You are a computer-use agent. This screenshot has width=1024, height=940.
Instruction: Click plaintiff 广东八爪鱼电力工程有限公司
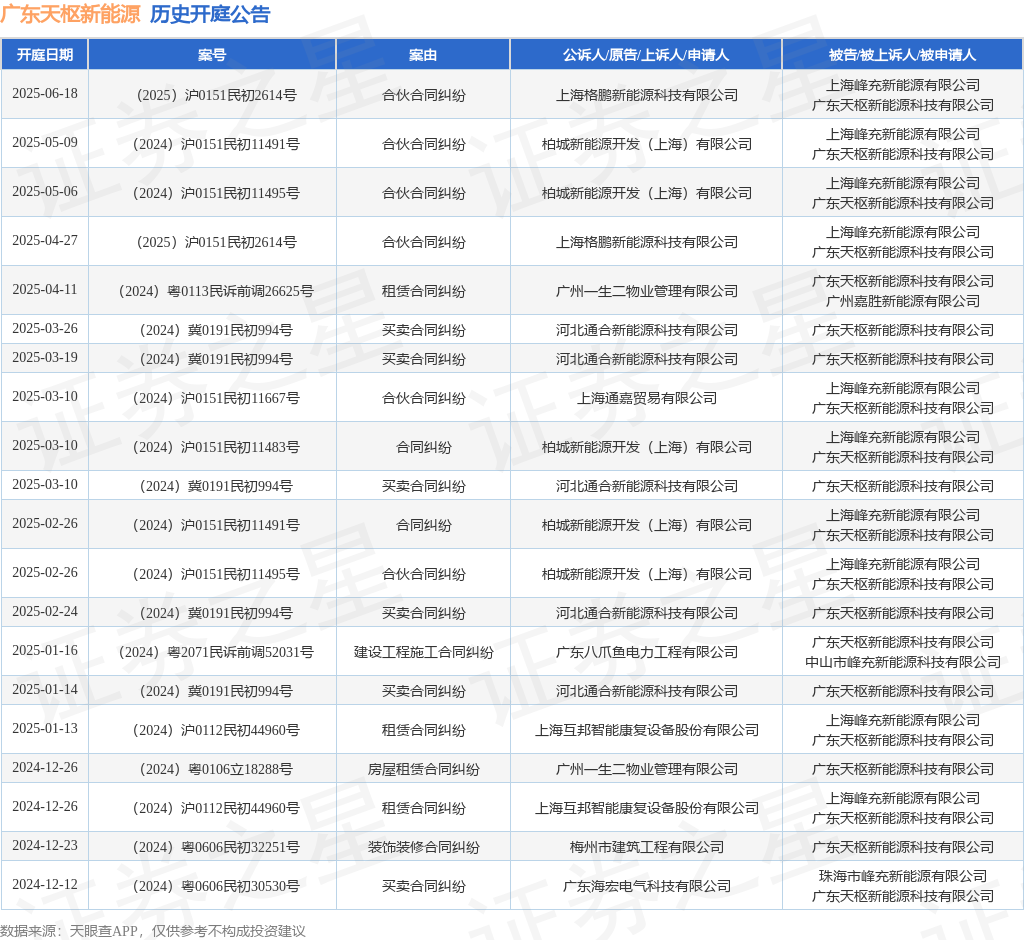647,652
